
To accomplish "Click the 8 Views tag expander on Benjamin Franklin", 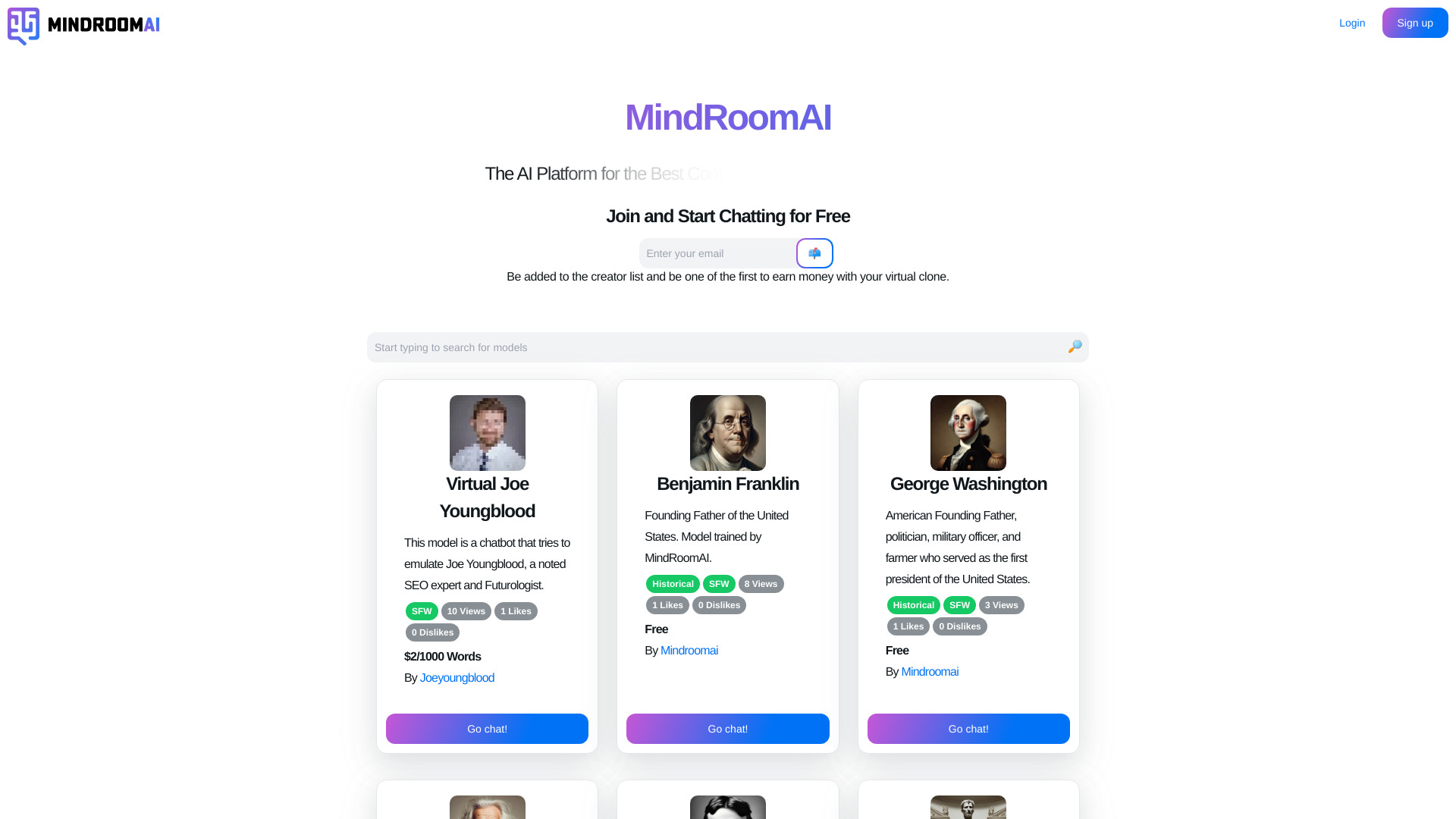I will 761,584.
